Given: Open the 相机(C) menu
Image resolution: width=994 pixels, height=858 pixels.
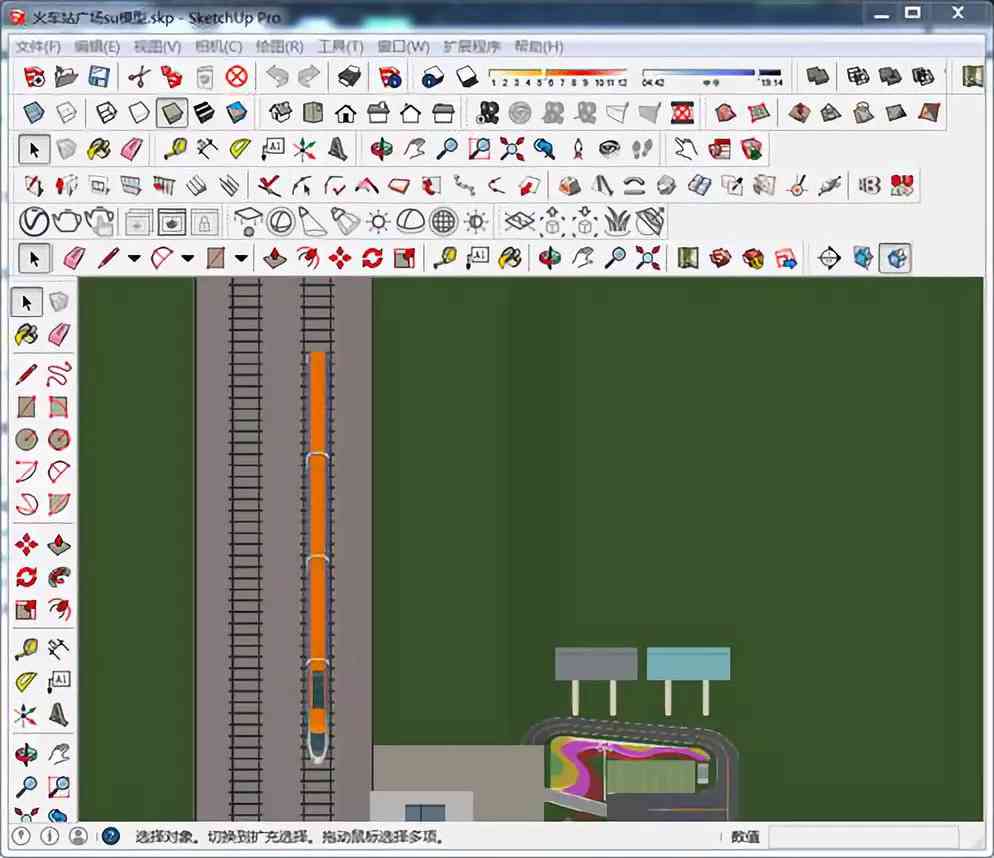Looking at the screenshot, I should (219, 47).
